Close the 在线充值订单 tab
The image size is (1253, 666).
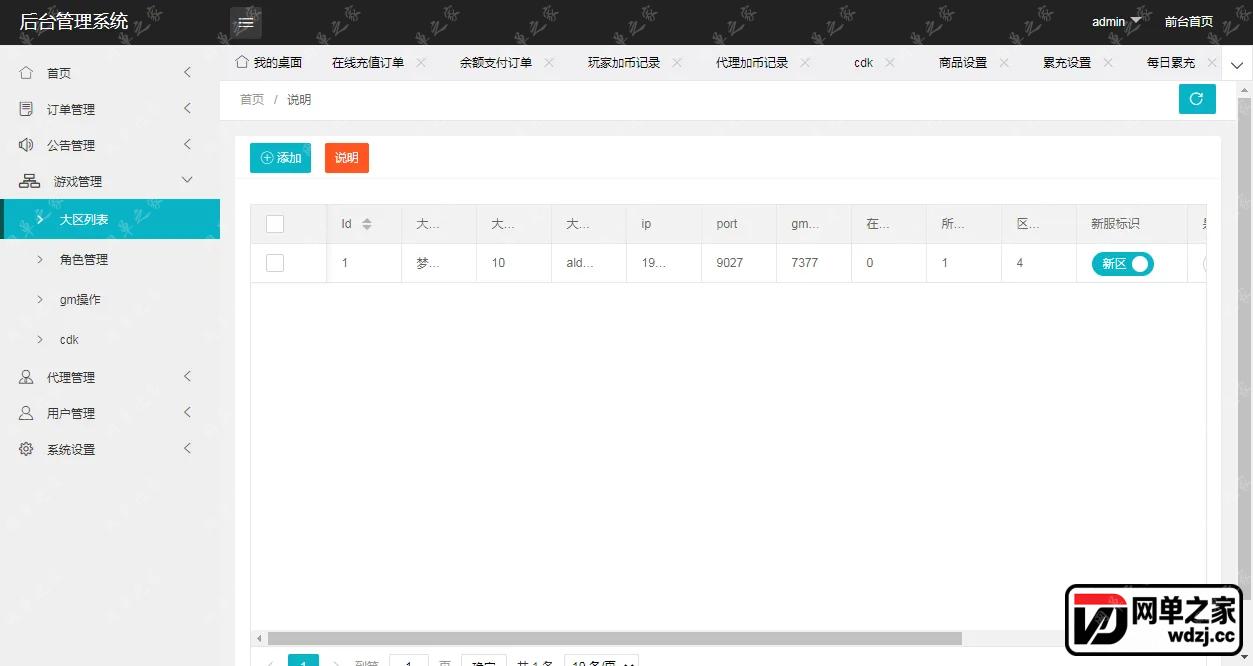(x=421, y=62)
